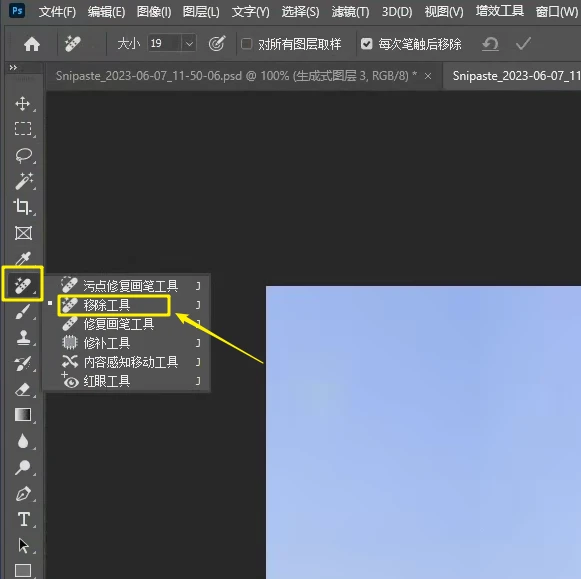Select the Rectangular Marquee tool
The image size is (581, 579).
pyautogui.click(x=23, y=129)
